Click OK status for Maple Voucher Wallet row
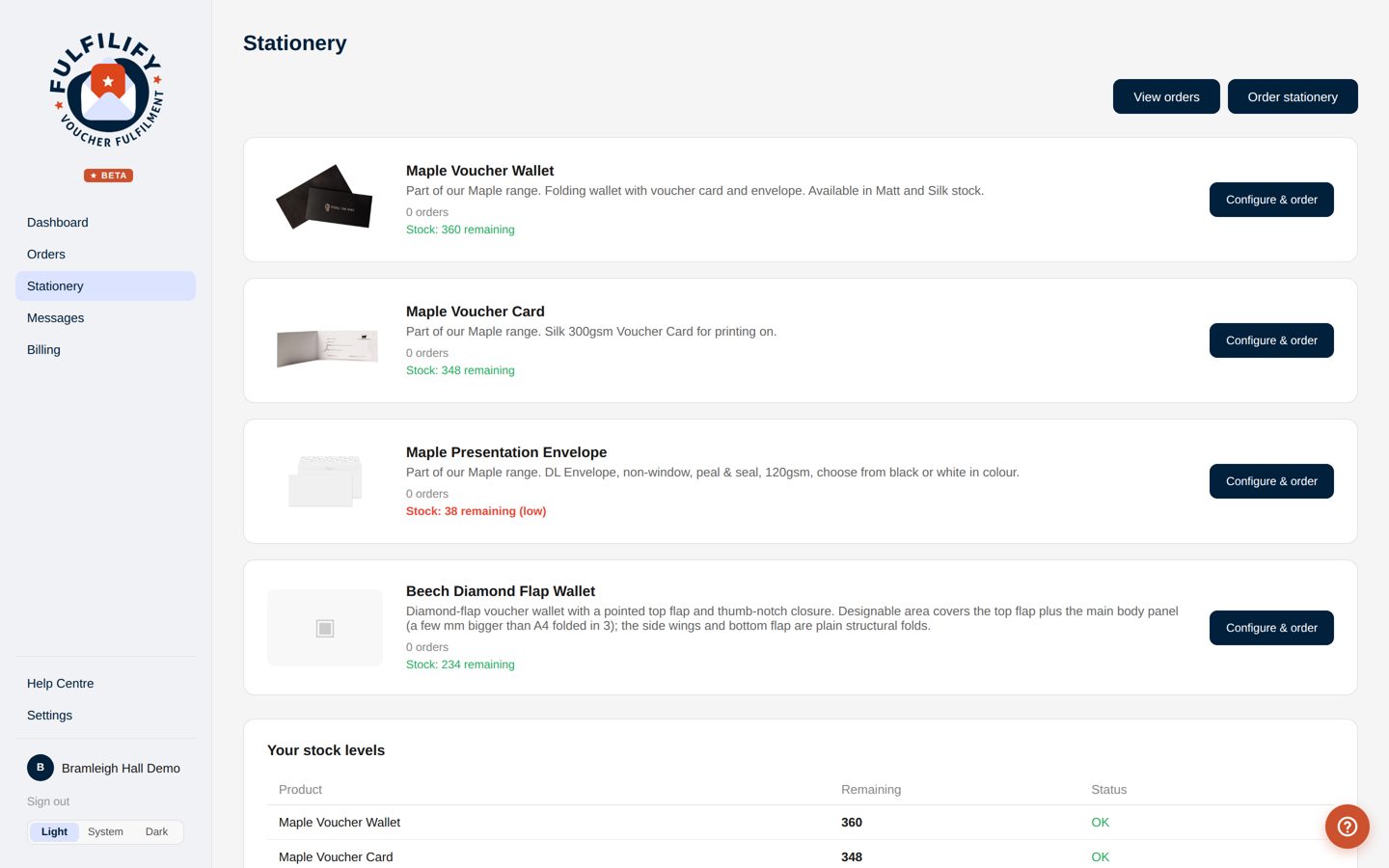The width and height of the screenshot is (1389, 868). point(1101,823)
